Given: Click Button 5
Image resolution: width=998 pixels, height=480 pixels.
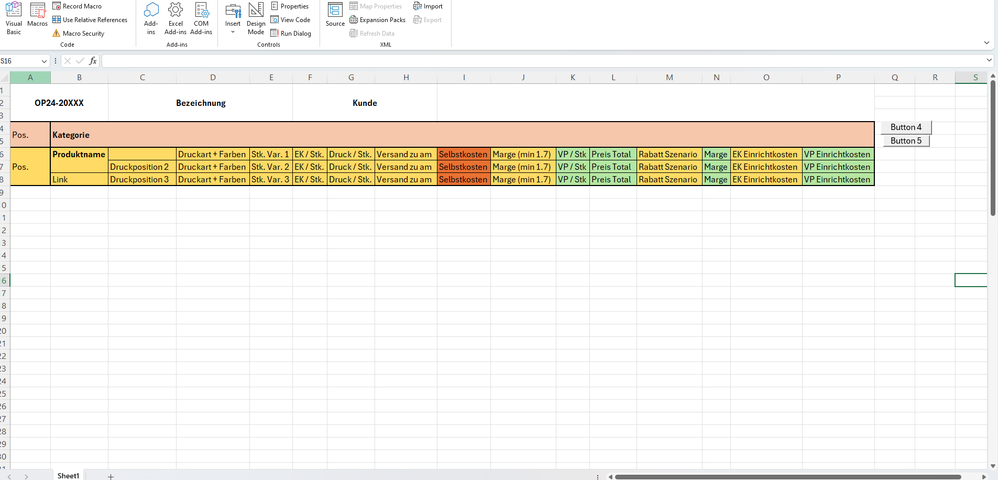Looking at the screenshot, I should tap(906, 141).
